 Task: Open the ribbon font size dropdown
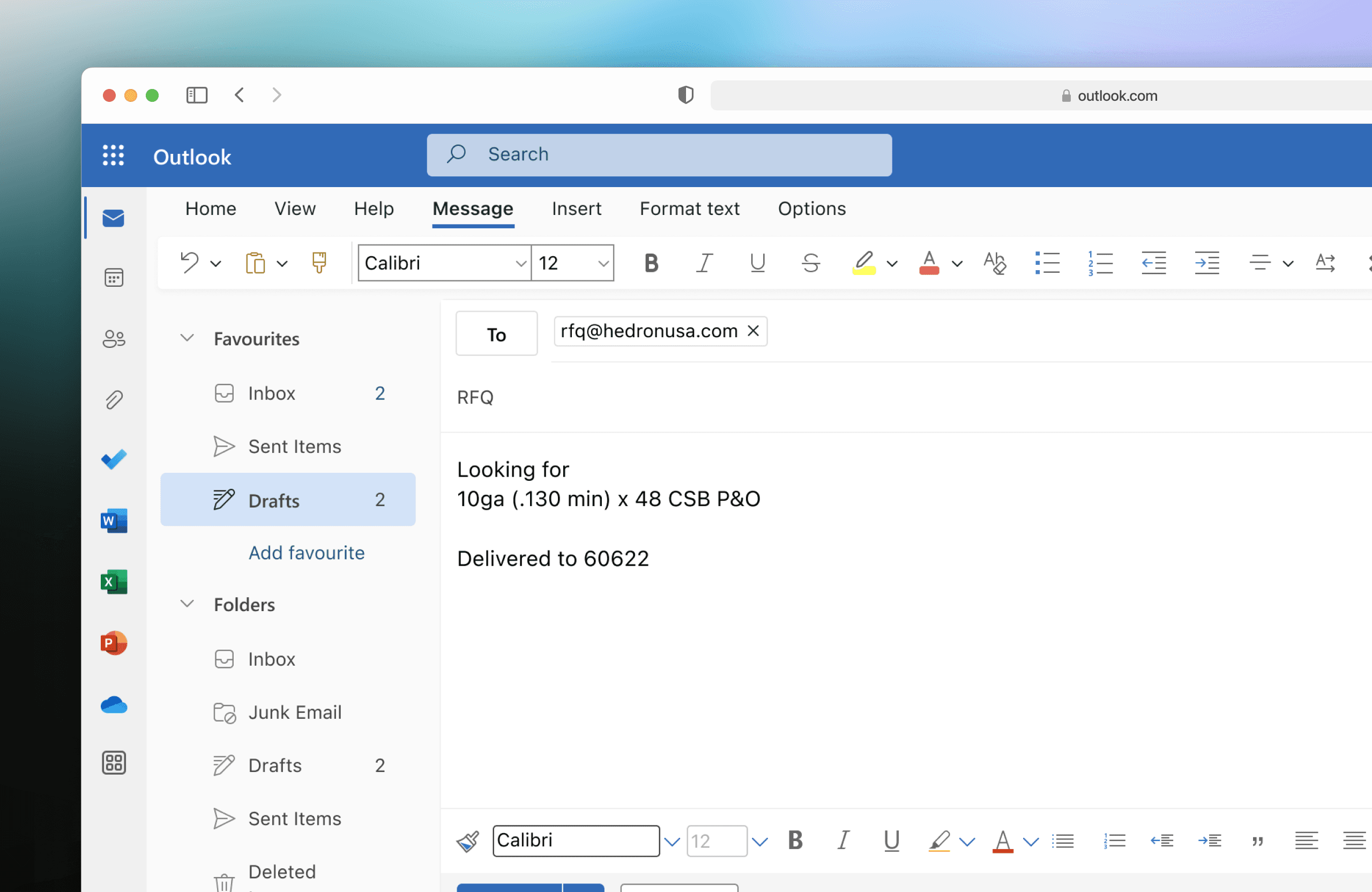point(603,264)
